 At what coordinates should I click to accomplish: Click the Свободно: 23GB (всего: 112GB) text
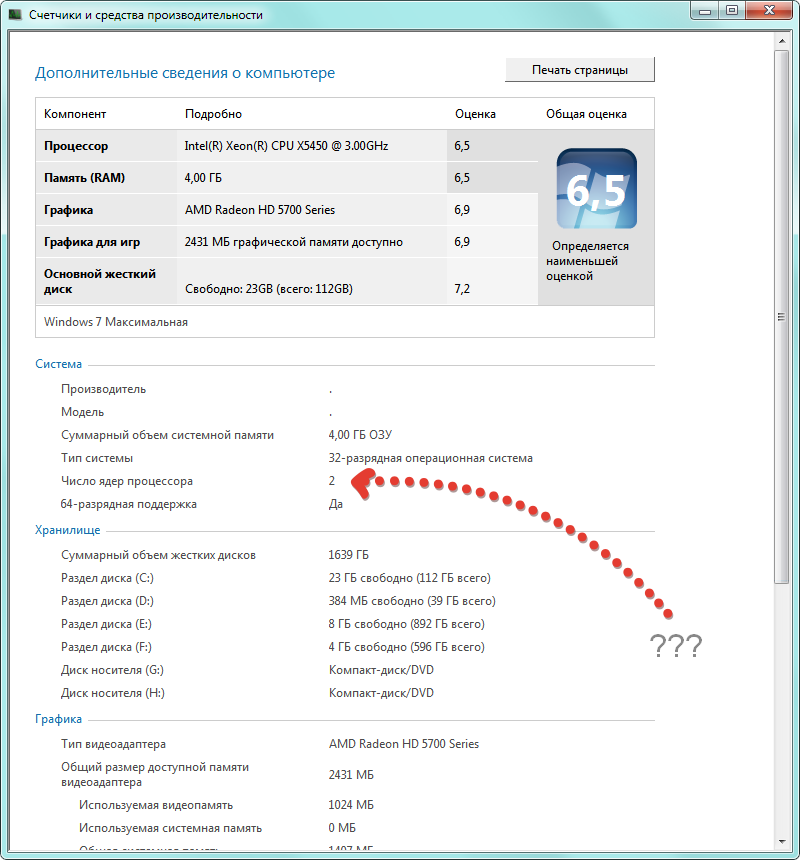269,289
